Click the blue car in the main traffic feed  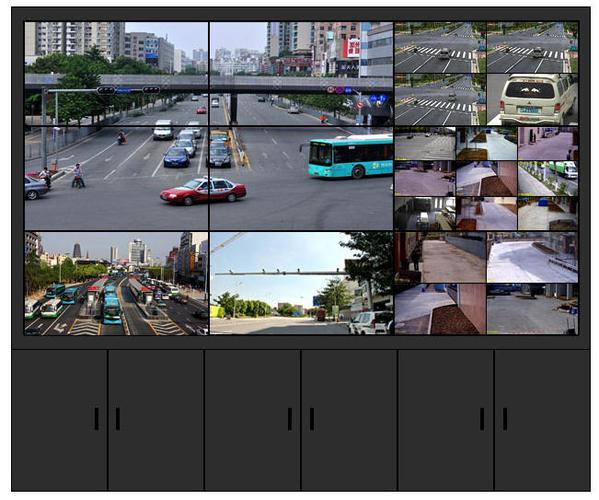tap(176, 157)
